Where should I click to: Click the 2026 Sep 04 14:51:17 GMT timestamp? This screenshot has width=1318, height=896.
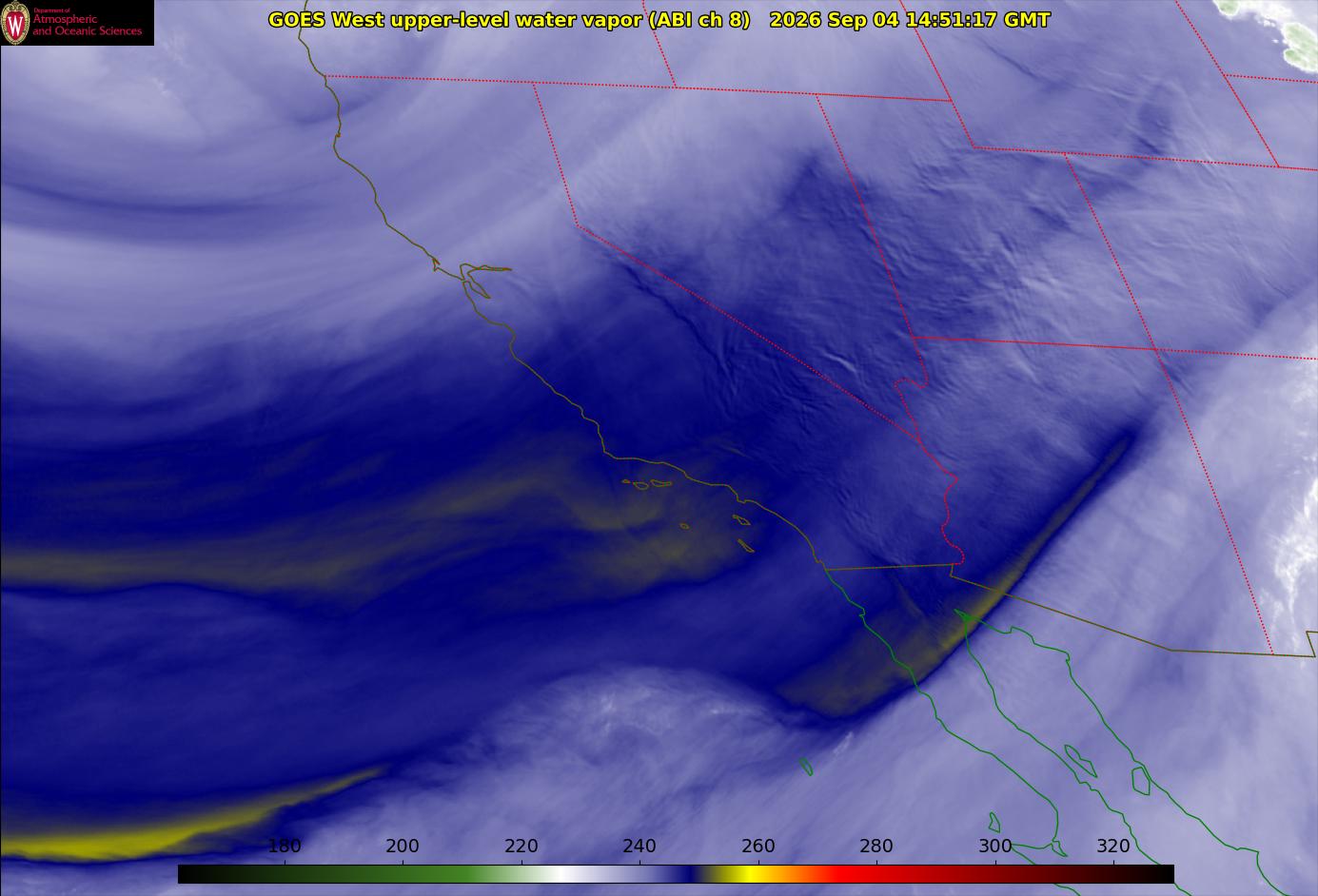pos(910,20)
